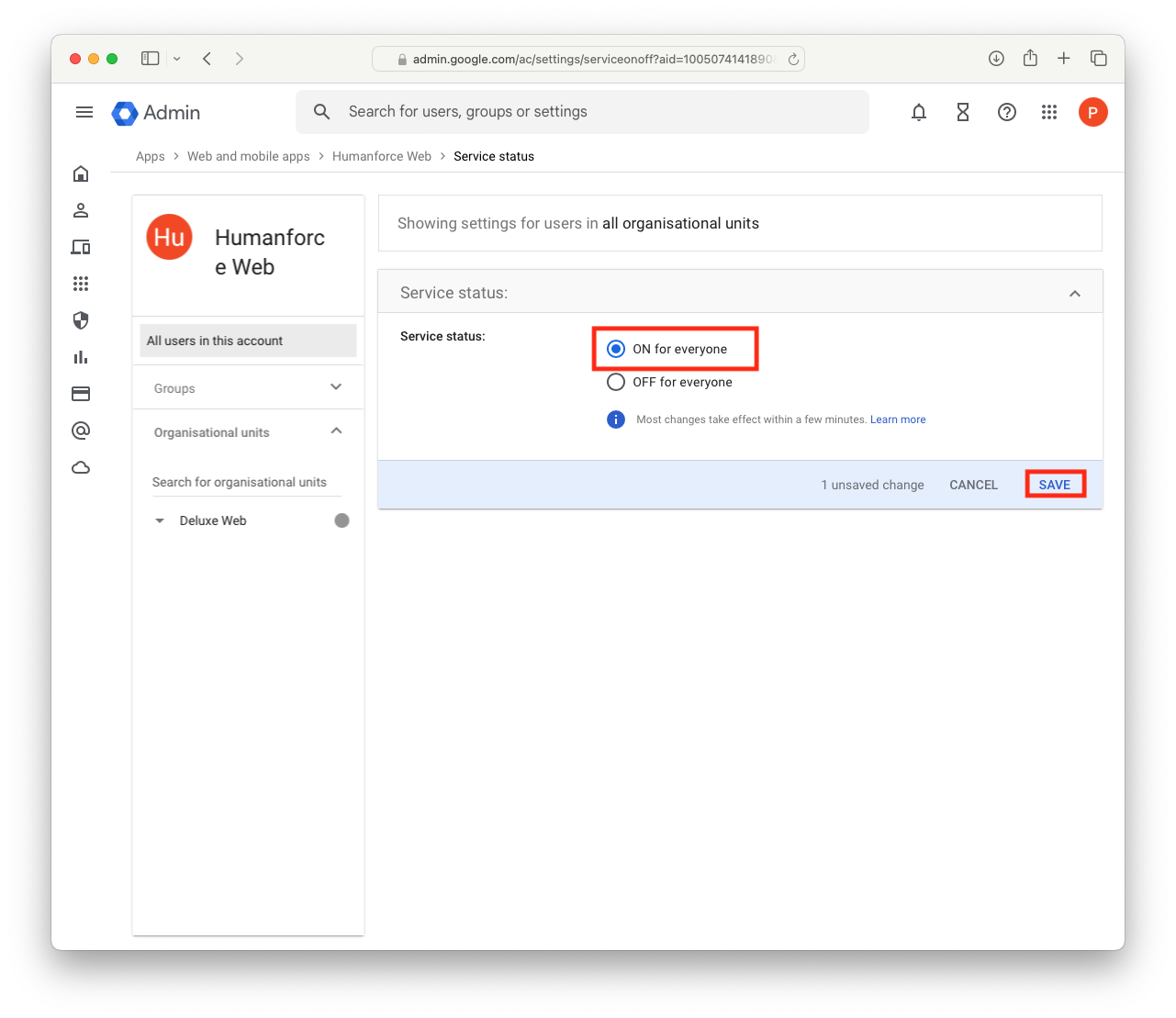Click the Safari share icon
Image resolution: width=1176 pixels, height=1018 pixels.
pyautogui.click(x=1030, y=58)
